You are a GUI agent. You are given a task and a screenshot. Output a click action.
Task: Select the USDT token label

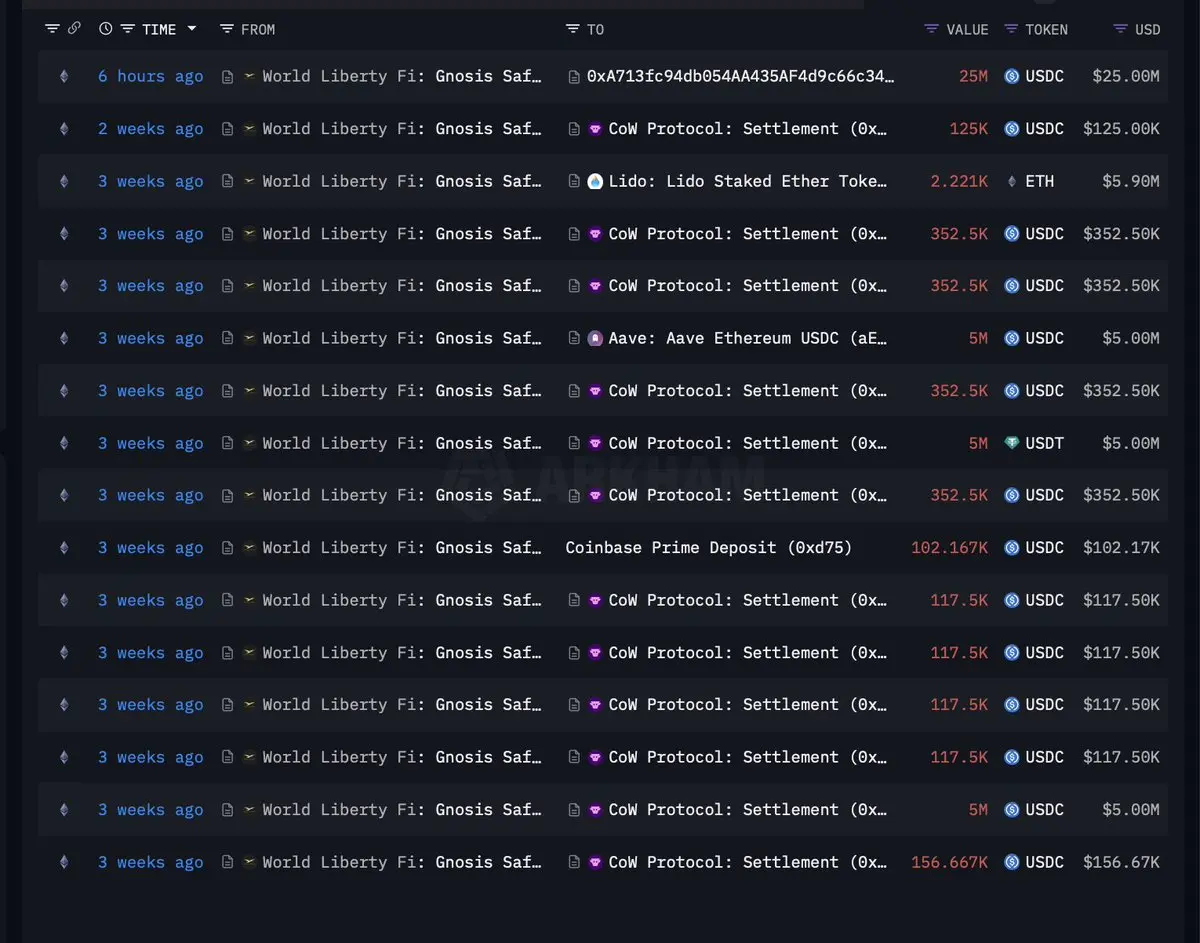(x=1044, y=443)
